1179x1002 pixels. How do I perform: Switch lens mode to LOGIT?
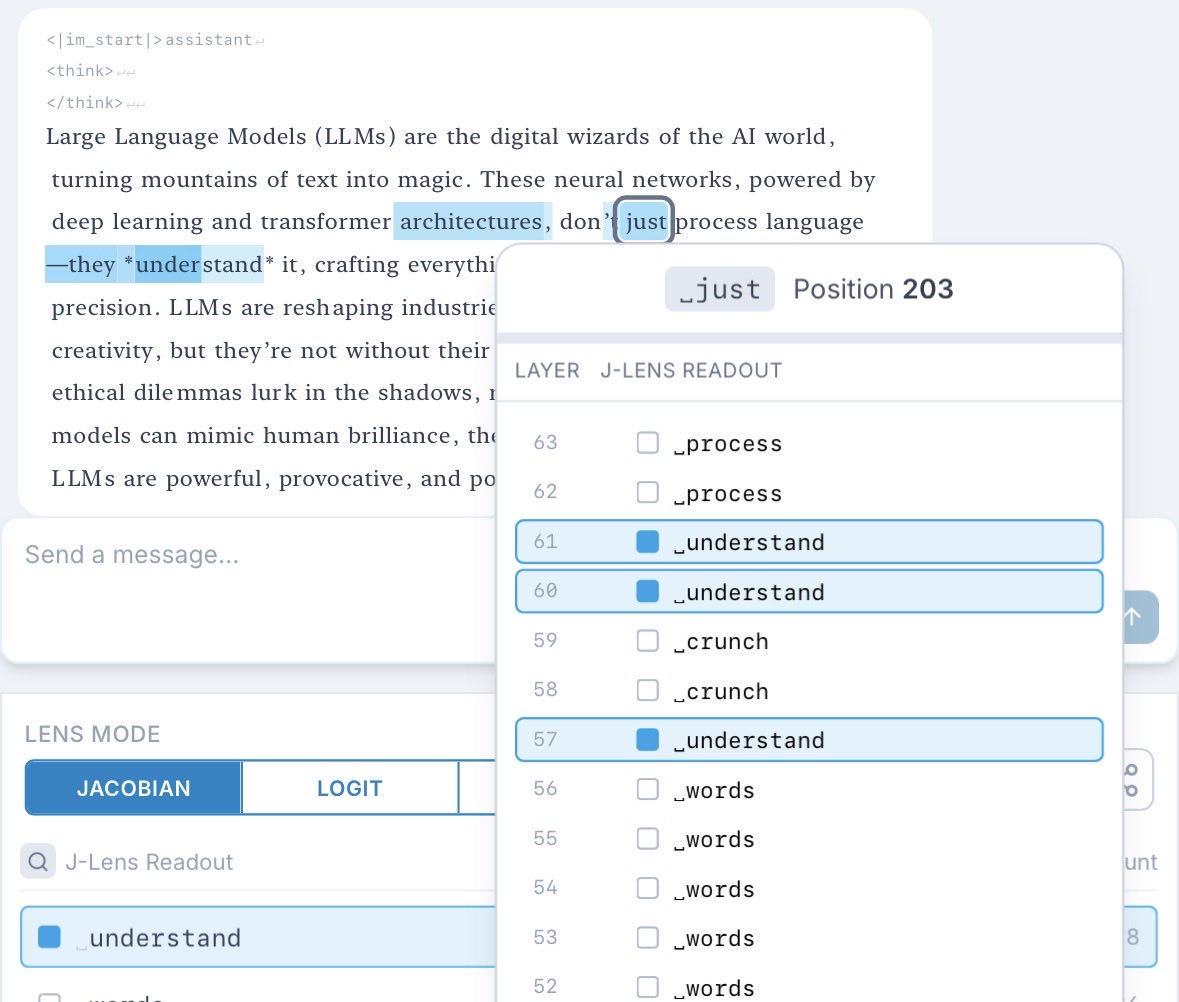click(x=350, y=788)
